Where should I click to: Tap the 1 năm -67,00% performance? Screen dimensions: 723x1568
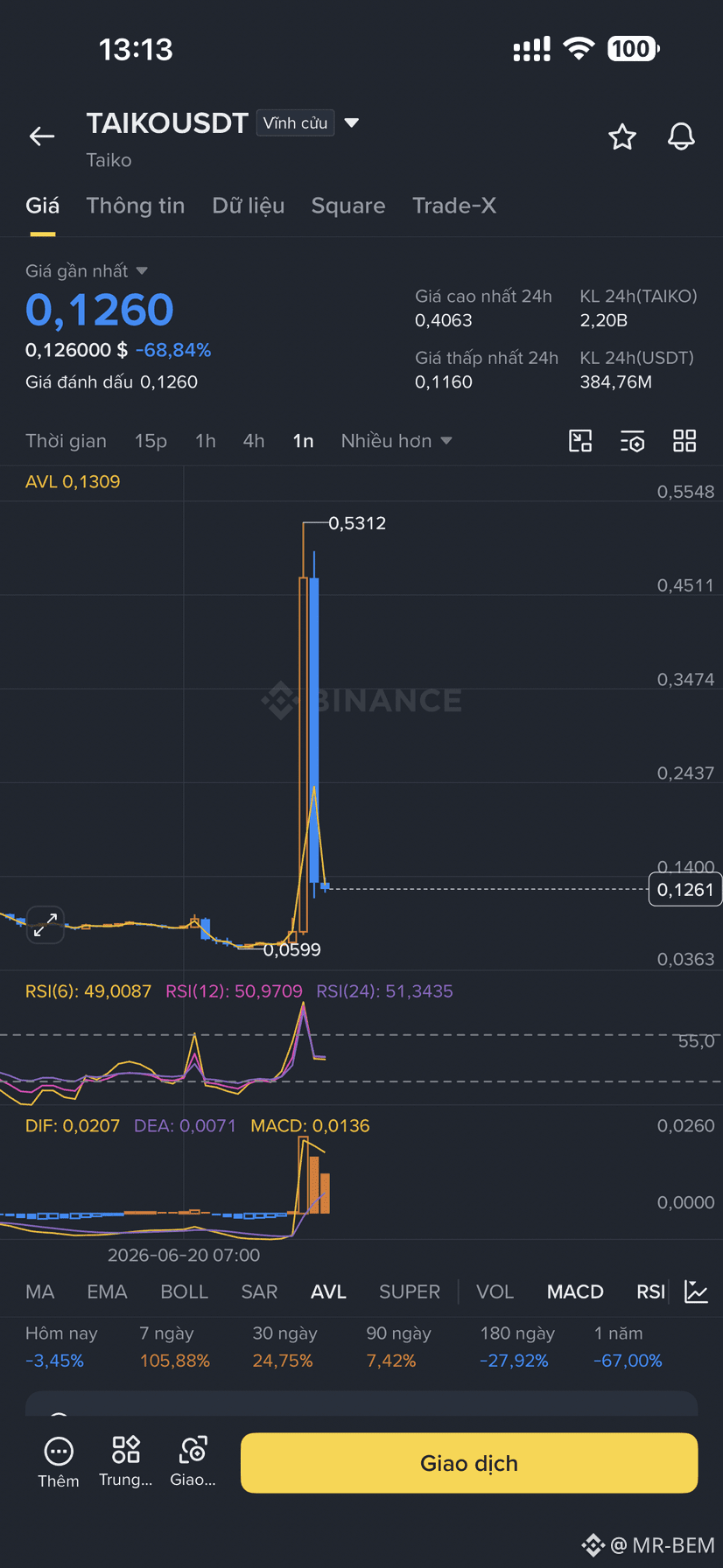(x=628, y=1347)
